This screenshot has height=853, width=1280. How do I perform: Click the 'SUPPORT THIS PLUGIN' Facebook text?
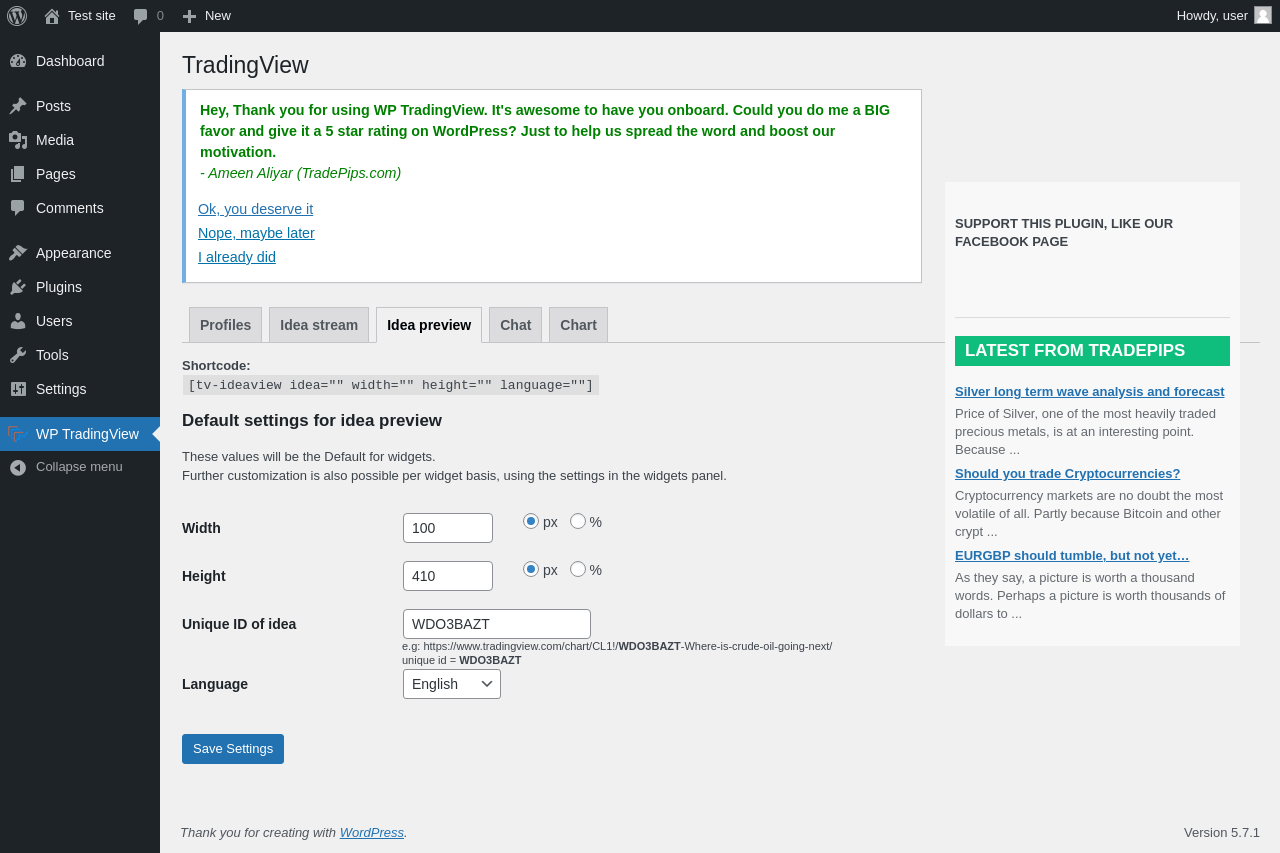1064,233
